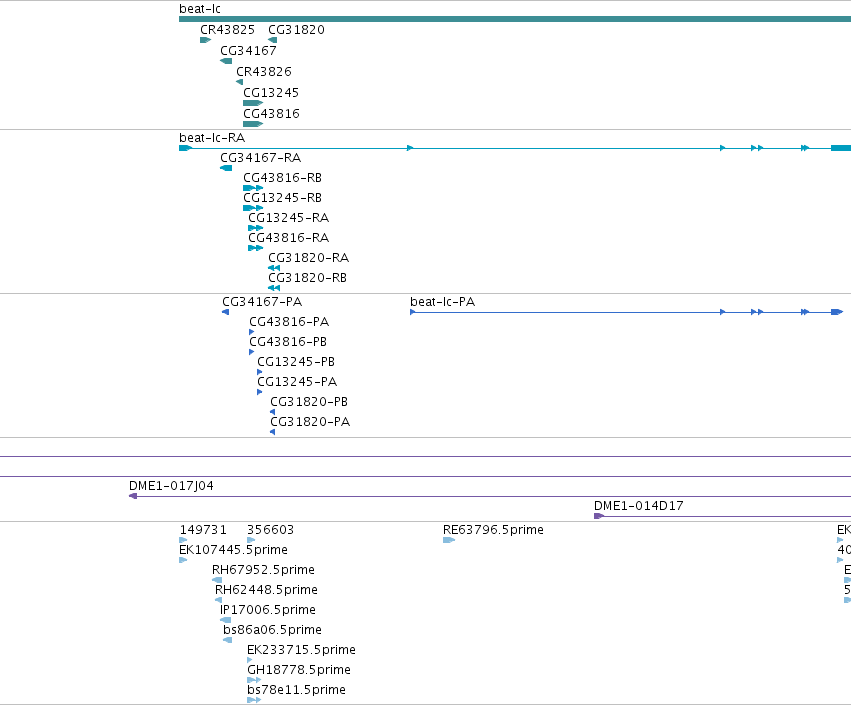
Task: Select the CG43816-PB protein glyph
Action: [x=251, y=352]
